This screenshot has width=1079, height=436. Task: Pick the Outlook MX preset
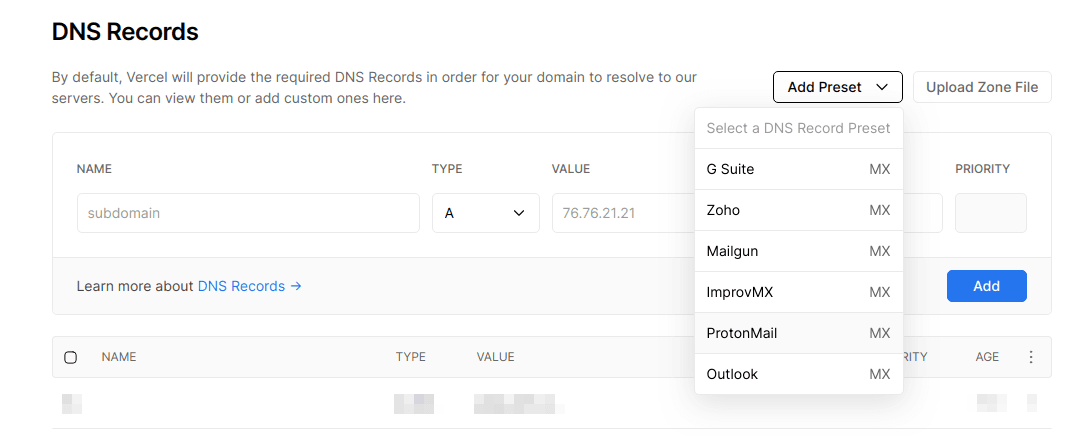[798, 374]
